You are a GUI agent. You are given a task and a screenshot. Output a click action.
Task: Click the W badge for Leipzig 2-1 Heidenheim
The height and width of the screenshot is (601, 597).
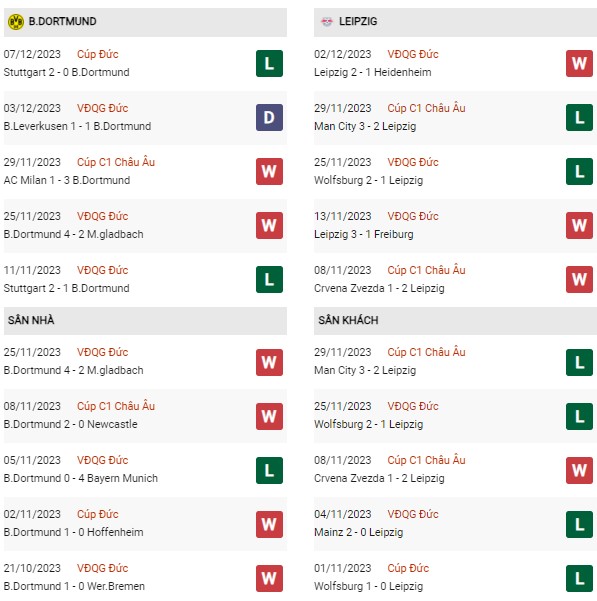579,64
